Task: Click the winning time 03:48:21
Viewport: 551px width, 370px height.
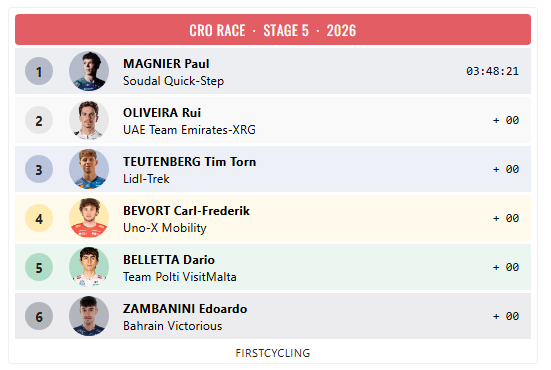Action: 492,71
